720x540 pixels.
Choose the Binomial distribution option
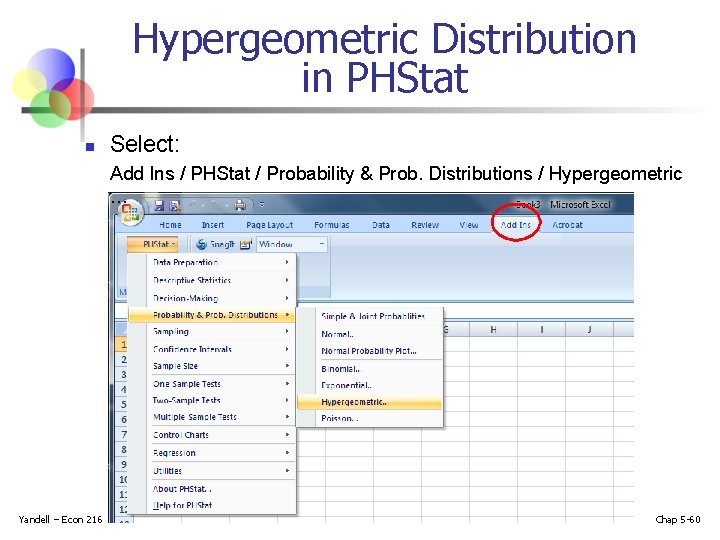[x=370, y=369]
